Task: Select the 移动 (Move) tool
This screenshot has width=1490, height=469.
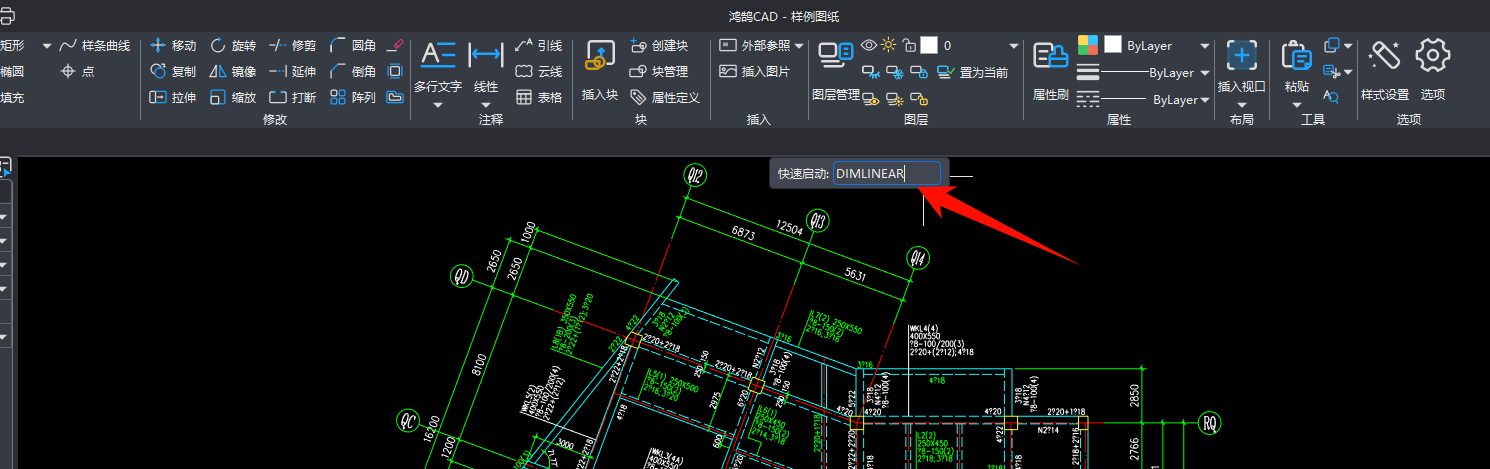Action: tap(173, 46)
